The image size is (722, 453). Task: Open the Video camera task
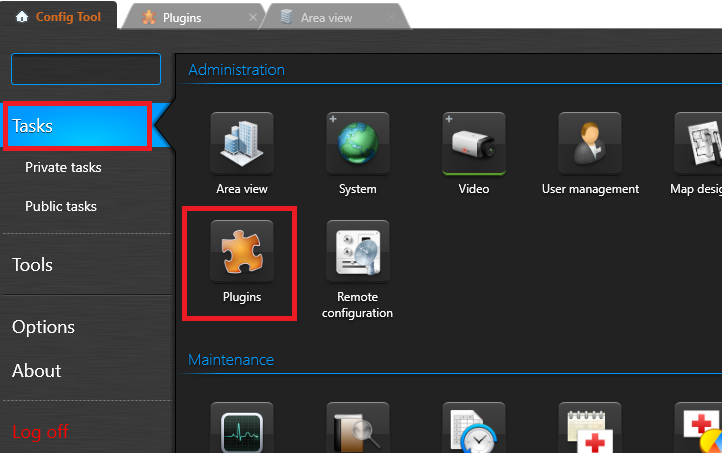click(474, 144)
